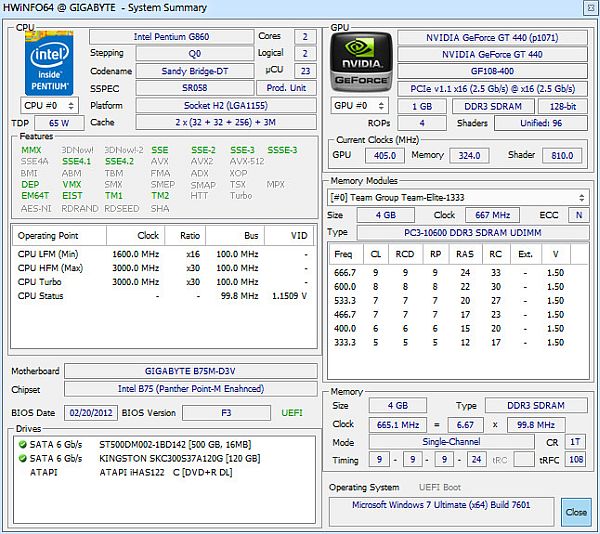Click the green status icon for KINGSTON drive
This screenshot has height=534, width=600.
tap(23, 458)
